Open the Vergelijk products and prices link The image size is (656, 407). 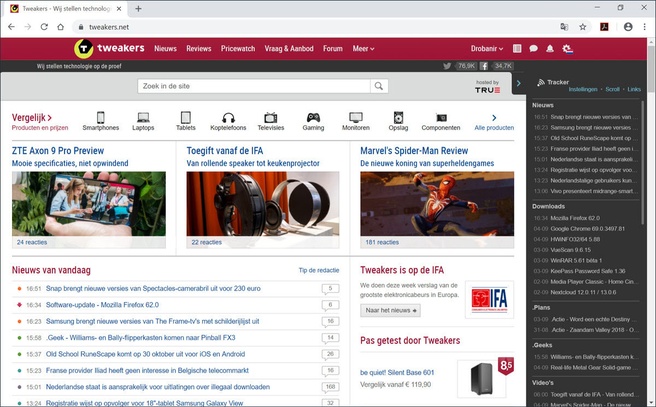(40, 122)
